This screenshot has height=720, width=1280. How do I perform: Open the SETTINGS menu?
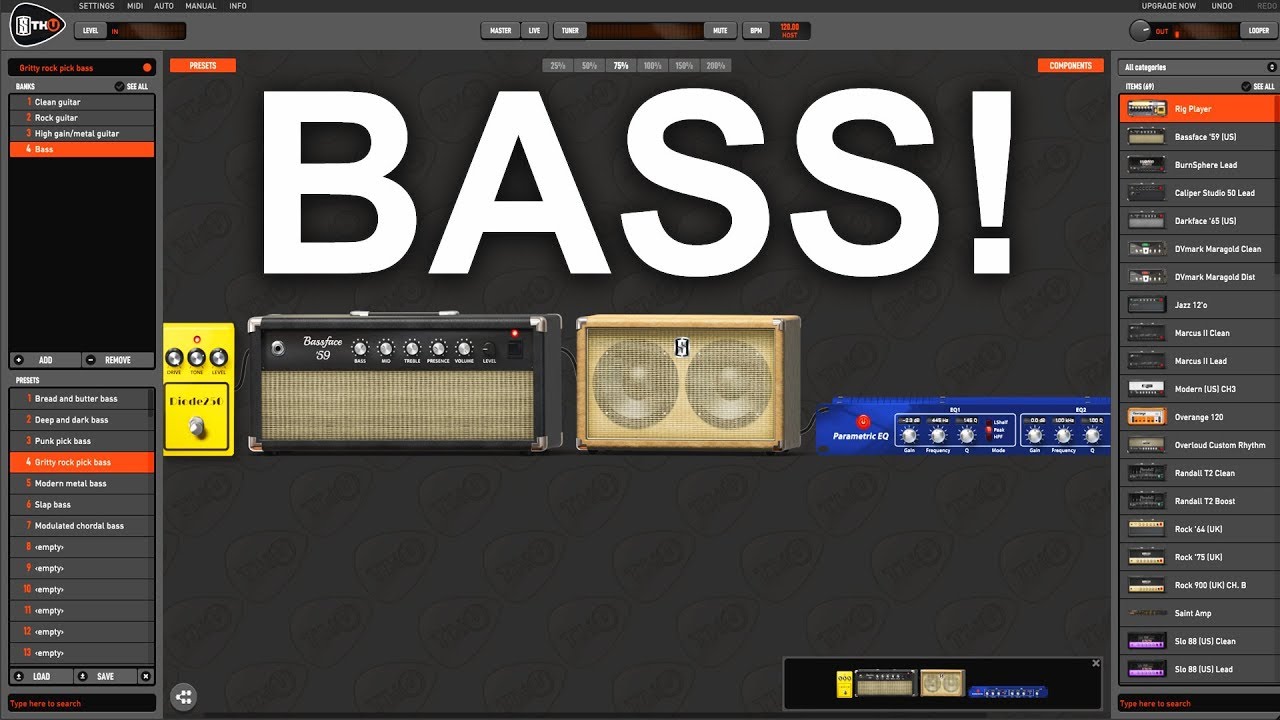coord(96,6)
